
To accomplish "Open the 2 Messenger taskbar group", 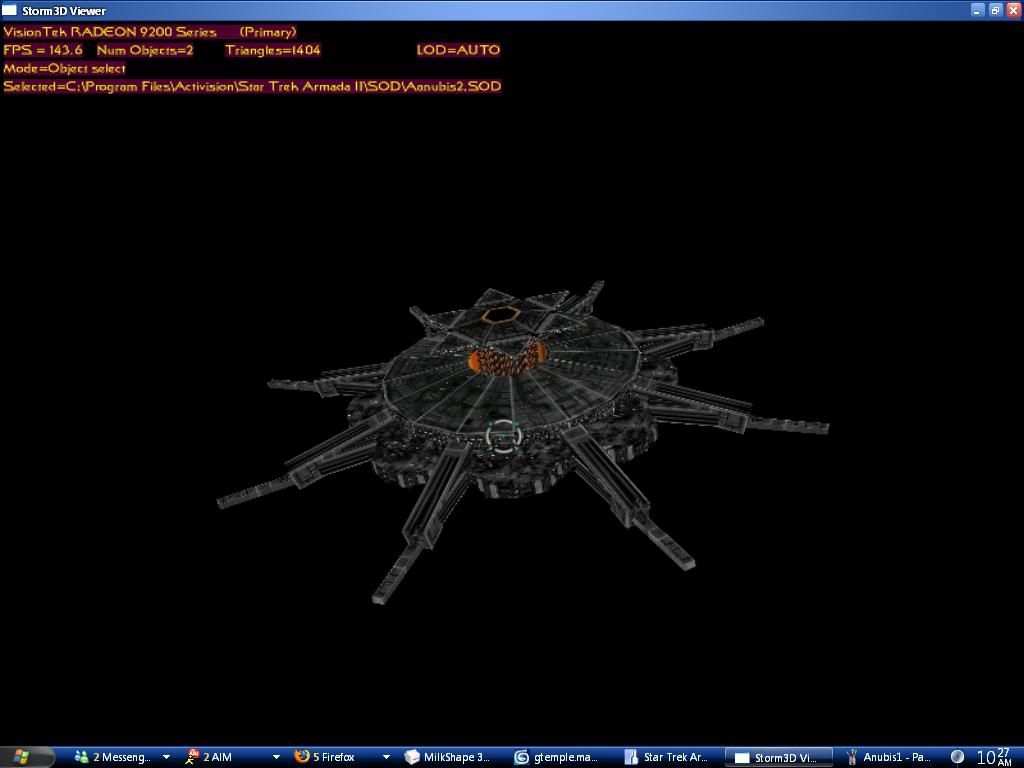I will pos(113,757).
